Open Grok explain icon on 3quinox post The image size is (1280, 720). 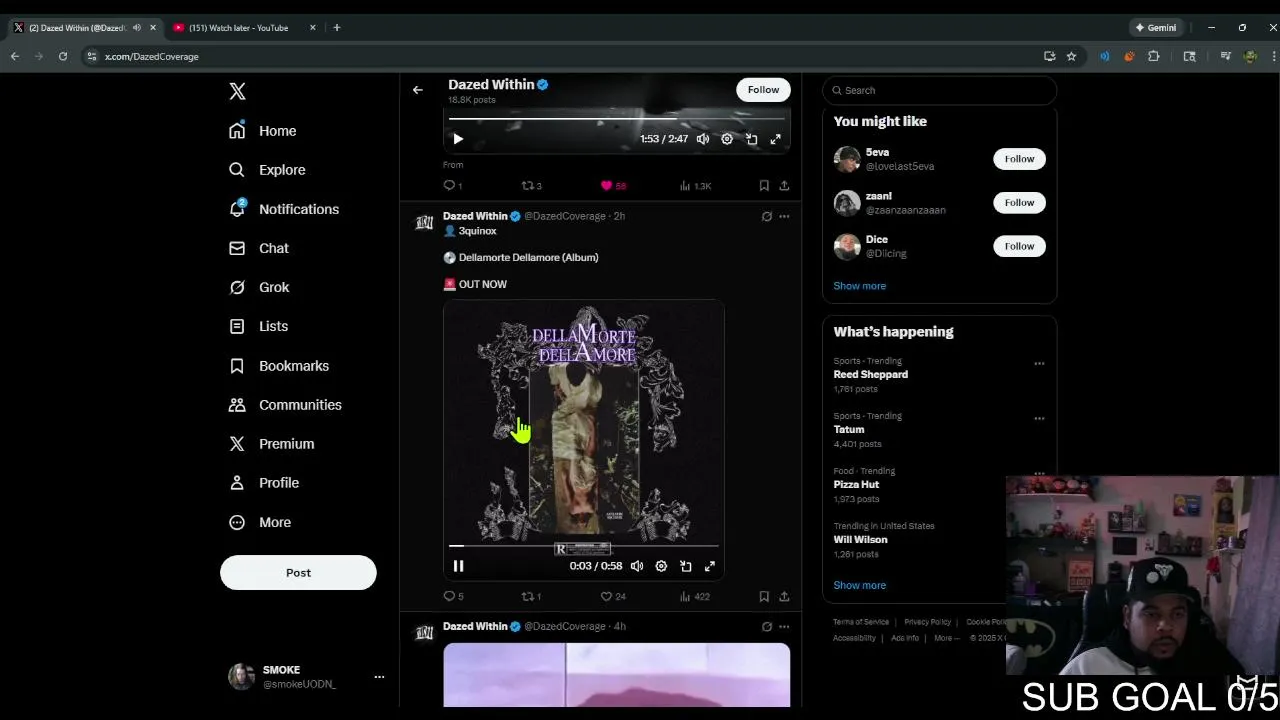coord(767,216)
